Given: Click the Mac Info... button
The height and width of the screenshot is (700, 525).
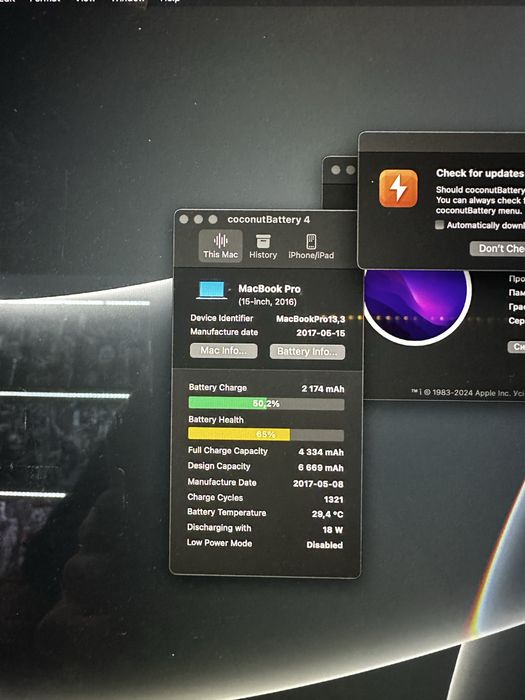Looking at the screenshot, I should click(x=224, y=351).
